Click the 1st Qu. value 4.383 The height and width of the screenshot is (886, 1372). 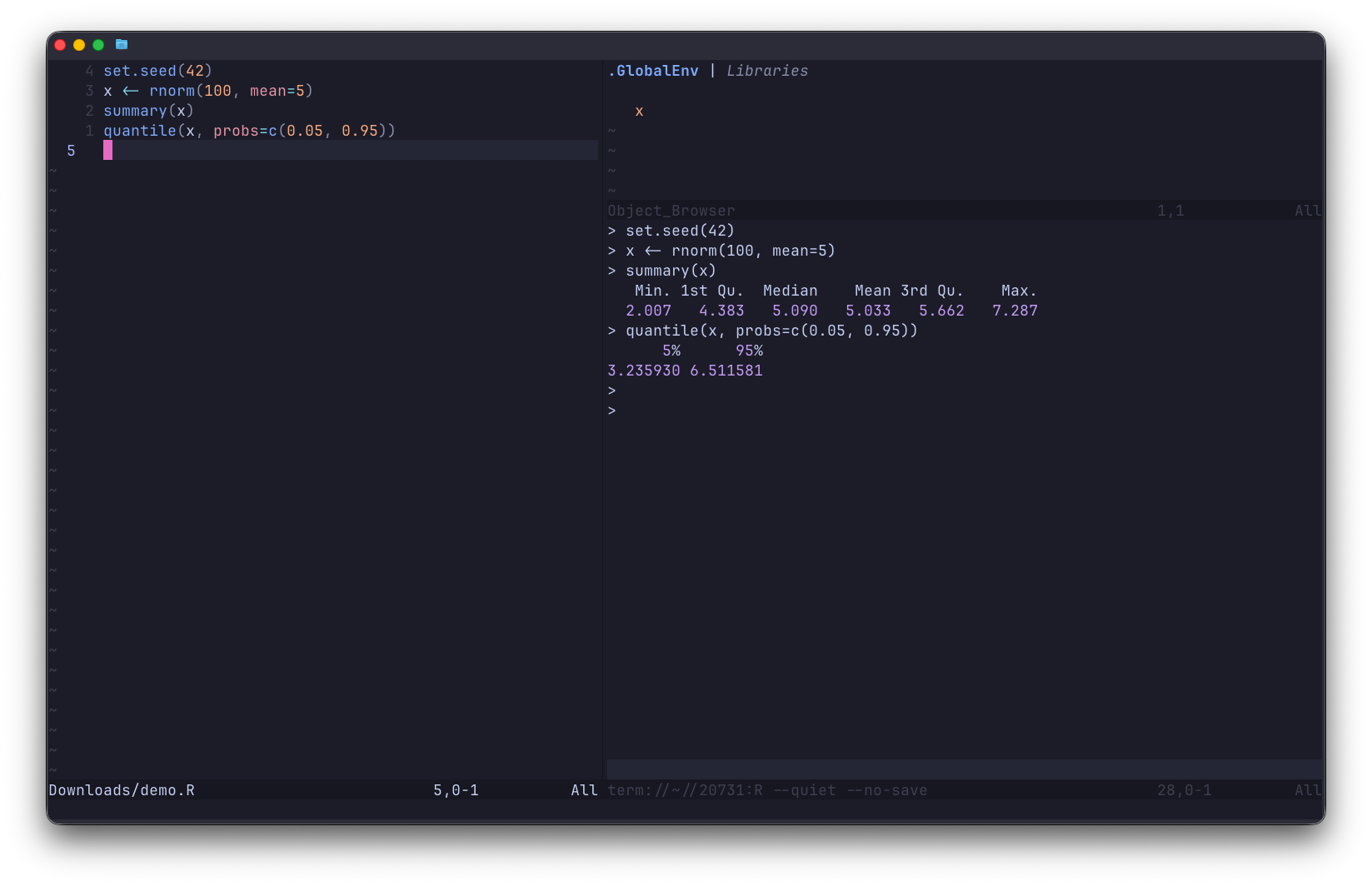721,311
